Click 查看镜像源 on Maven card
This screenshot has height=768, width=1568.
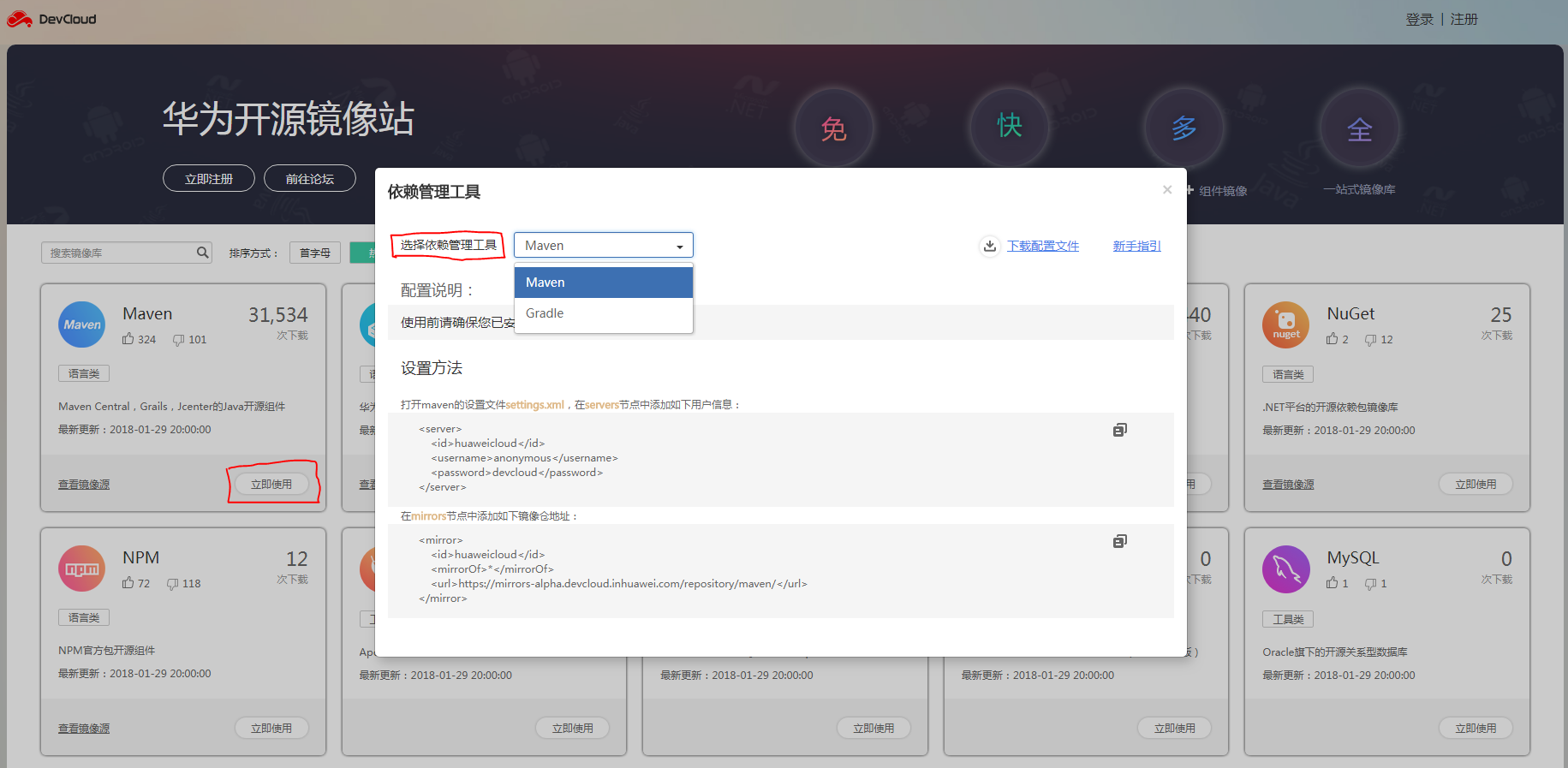(84, 485)
